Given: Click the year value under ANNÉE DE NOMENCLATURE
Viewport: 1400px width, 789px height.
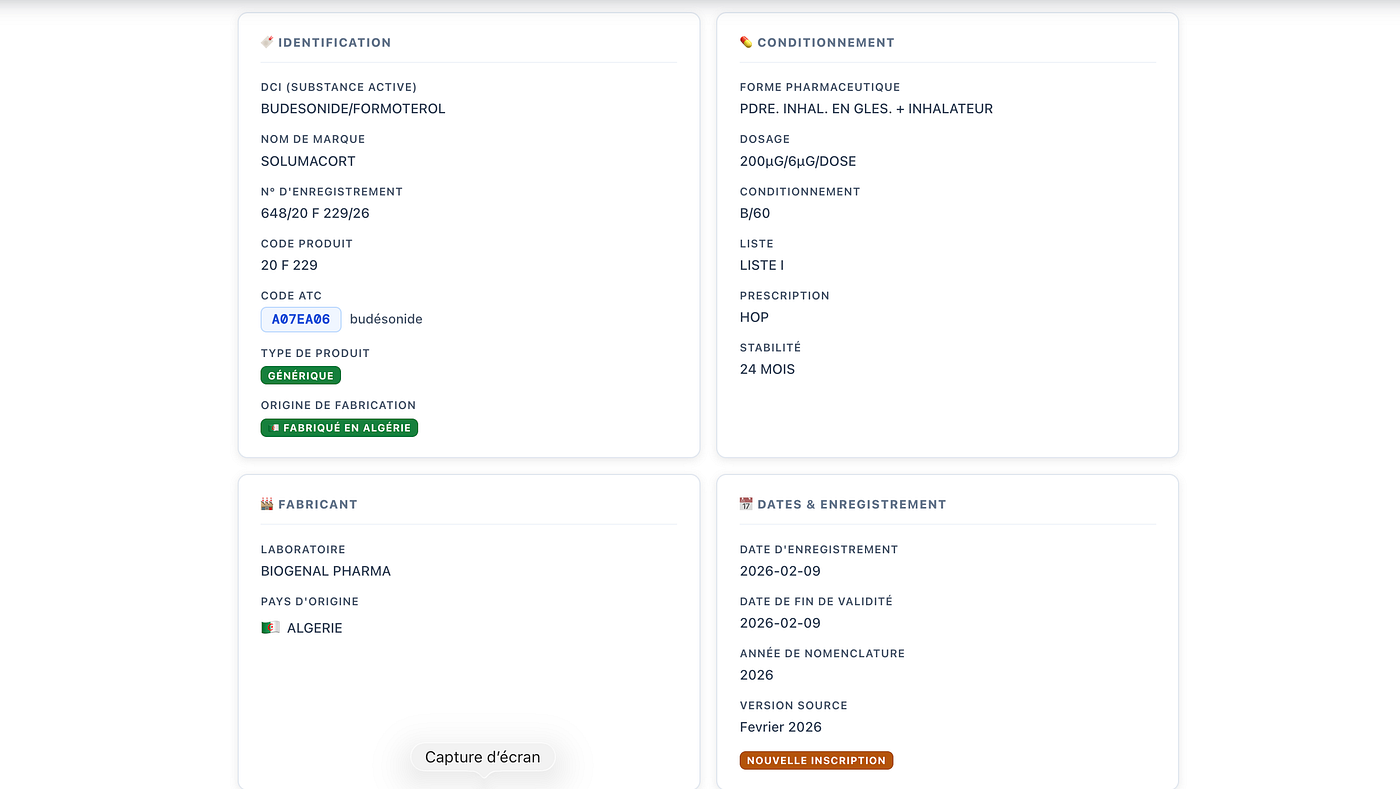Looking at the screenshot, I should pos(757,675).
